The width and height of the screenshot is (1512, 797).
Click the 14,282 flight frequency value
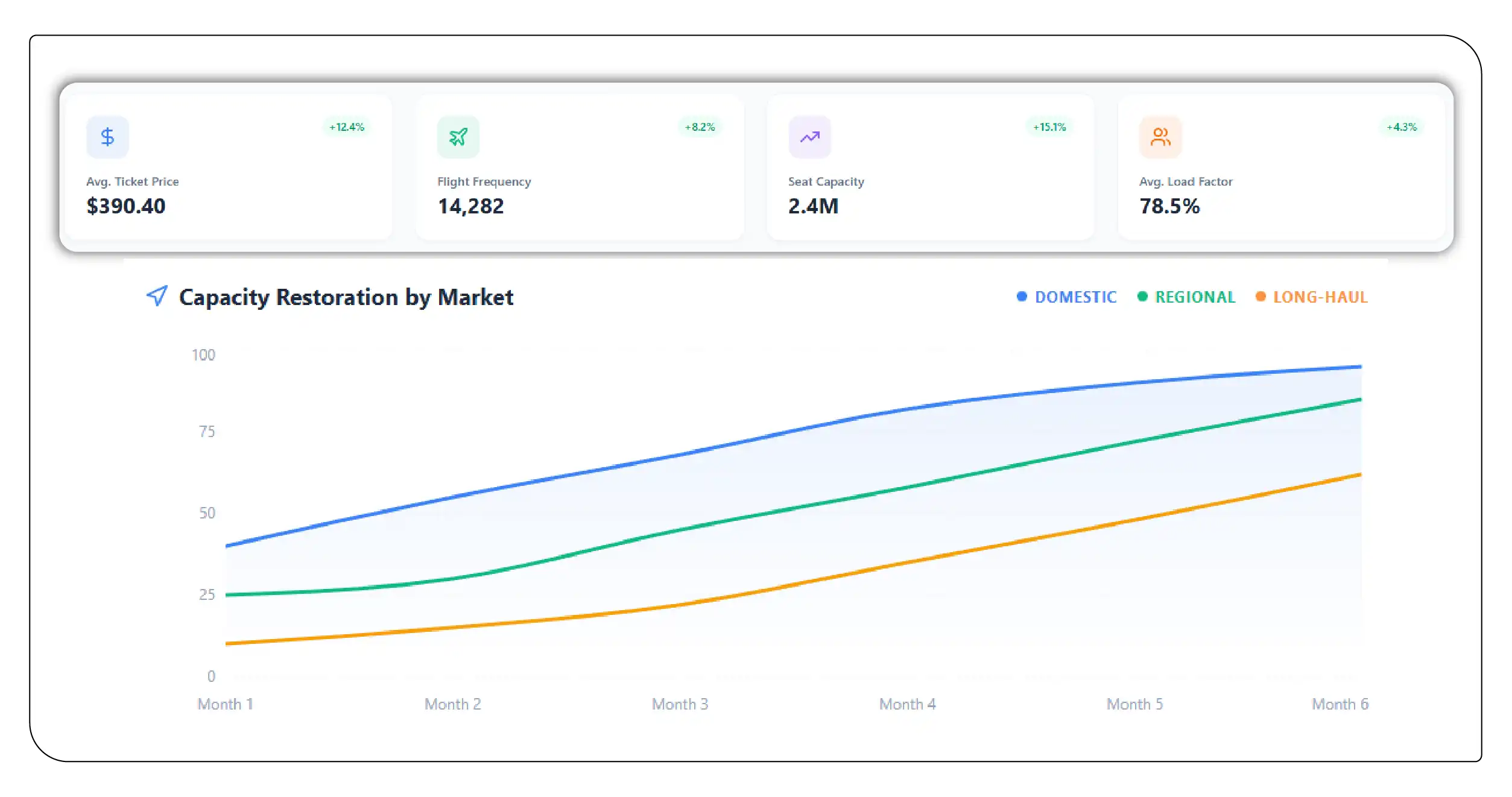pyautogui.click(x=470, y=206)
